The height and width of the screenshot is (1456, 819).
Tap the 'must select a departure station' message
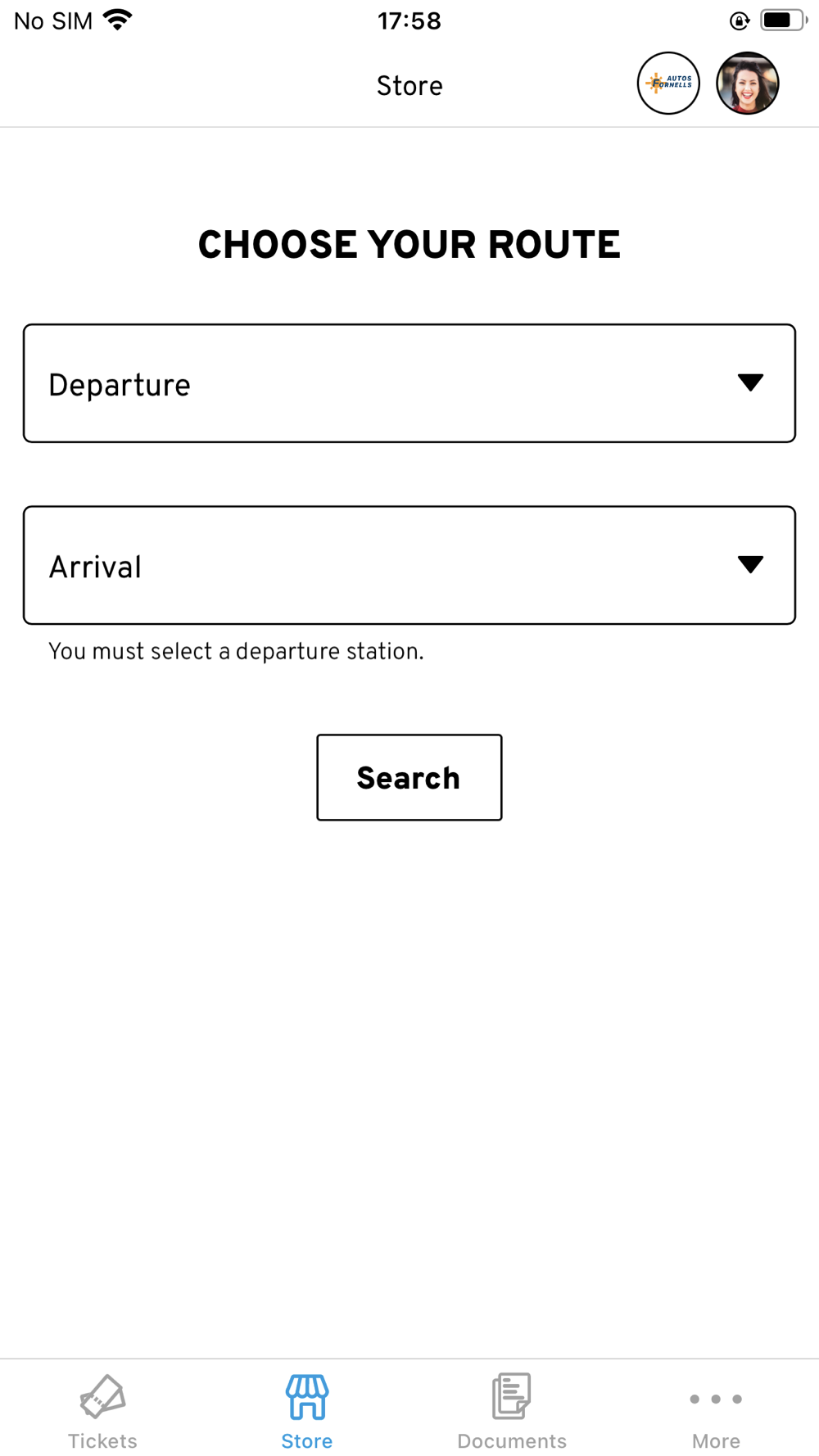236,651
